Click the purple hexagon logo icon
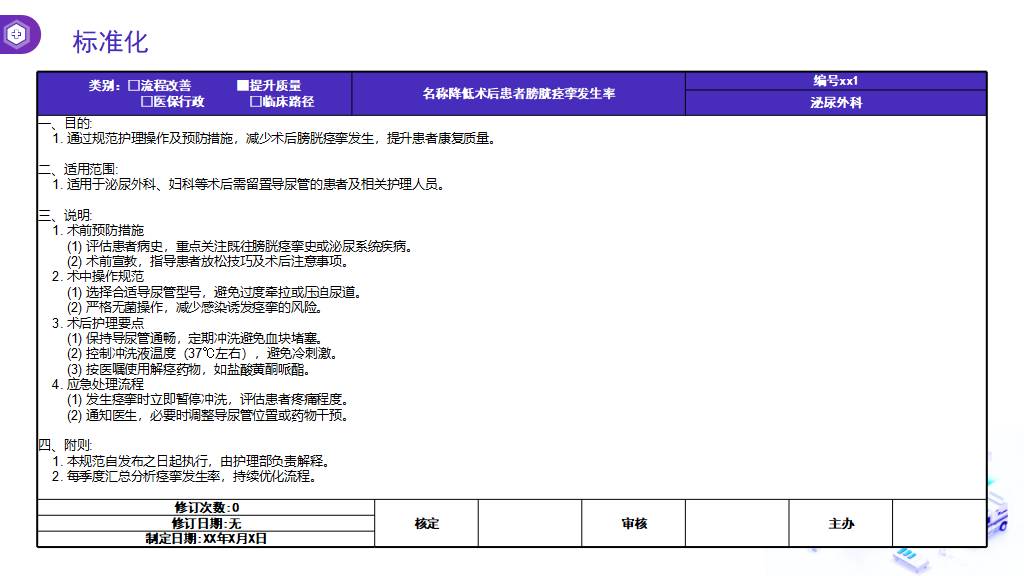This screenshot has width=1024, height=576. pyautogui.click(x=17, y=35)
